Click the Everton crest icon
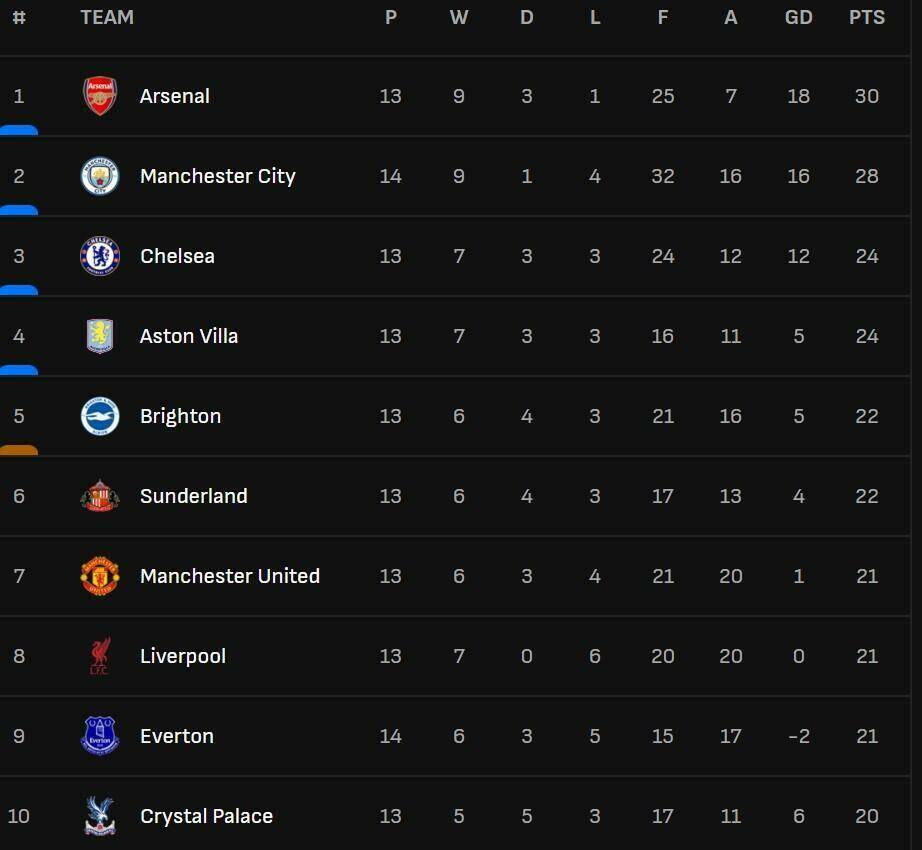922x850 pixels. pyautogui.click(x=100, y=736)
